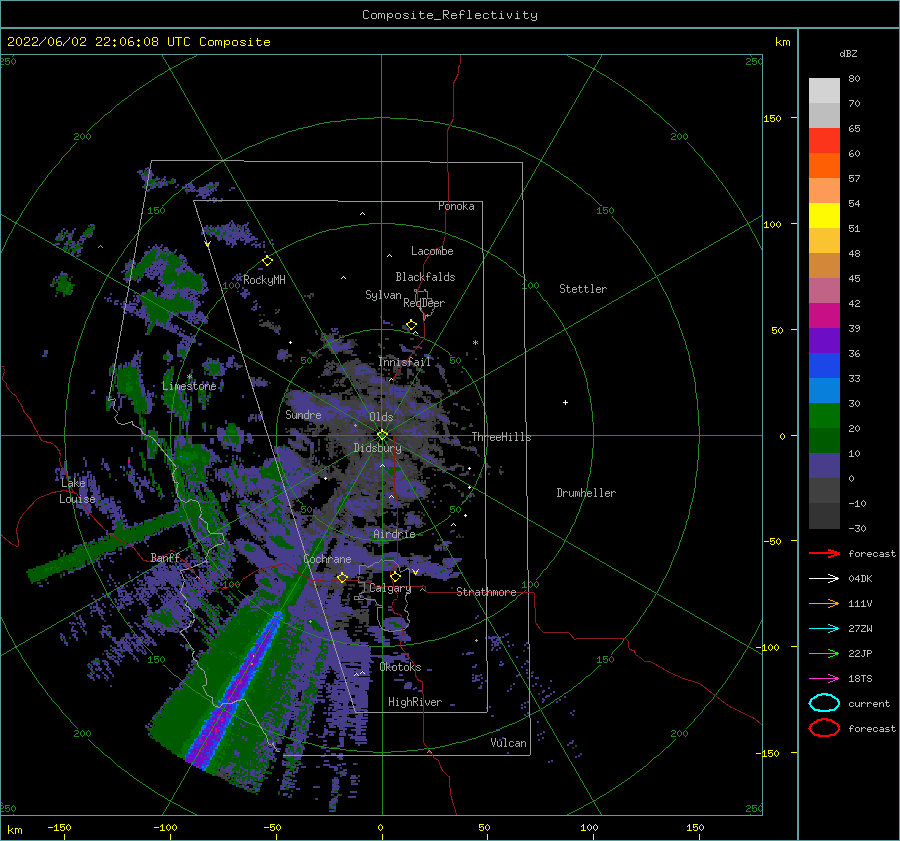Click the km unit label at top right
The width and height of the screenshot is (900, 841).
pos(782,42)
